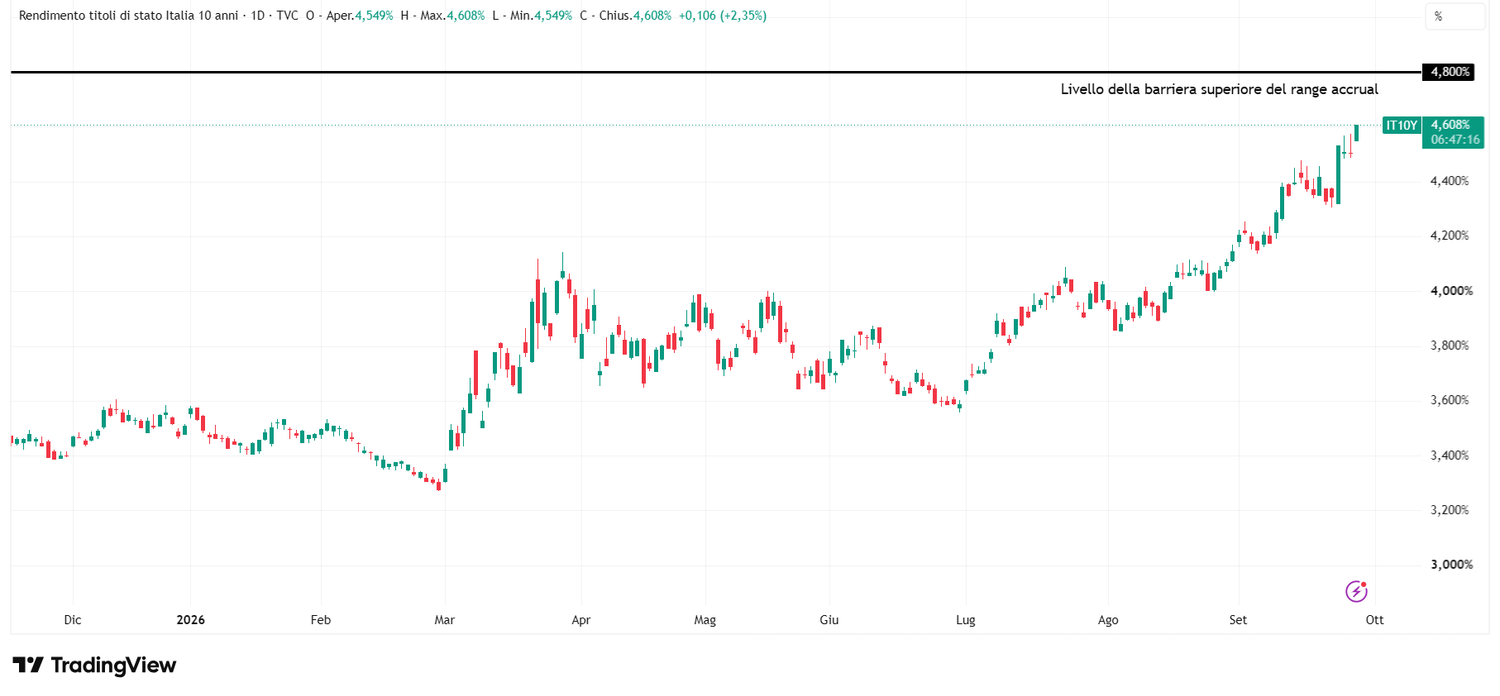
Task: Click the black 4,800% price label
Action: (1449, 72)
